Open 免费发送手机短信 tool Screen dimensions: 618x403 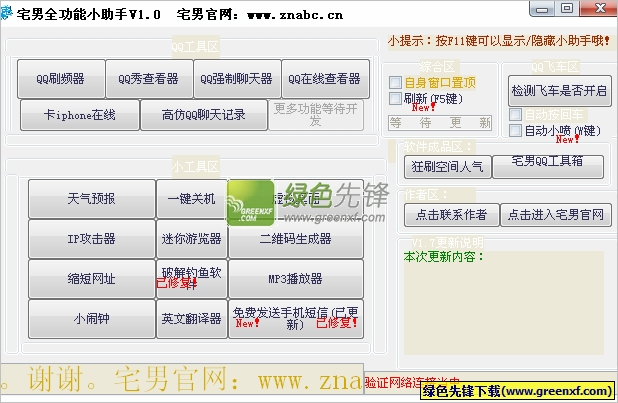pos(296,319)
